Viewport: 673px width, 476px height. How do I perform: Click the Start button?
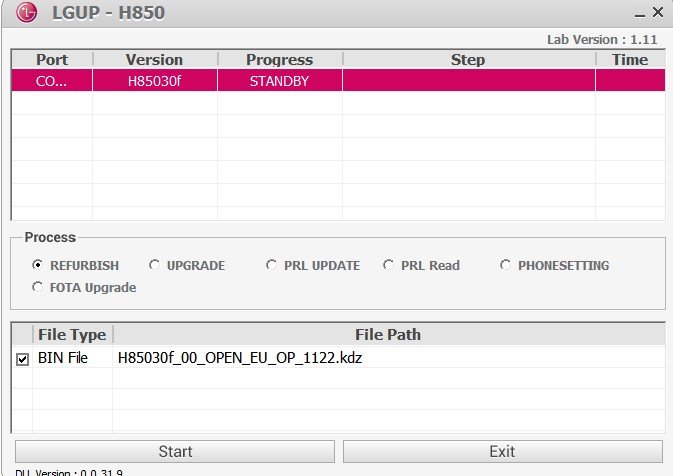pos(175,452)
